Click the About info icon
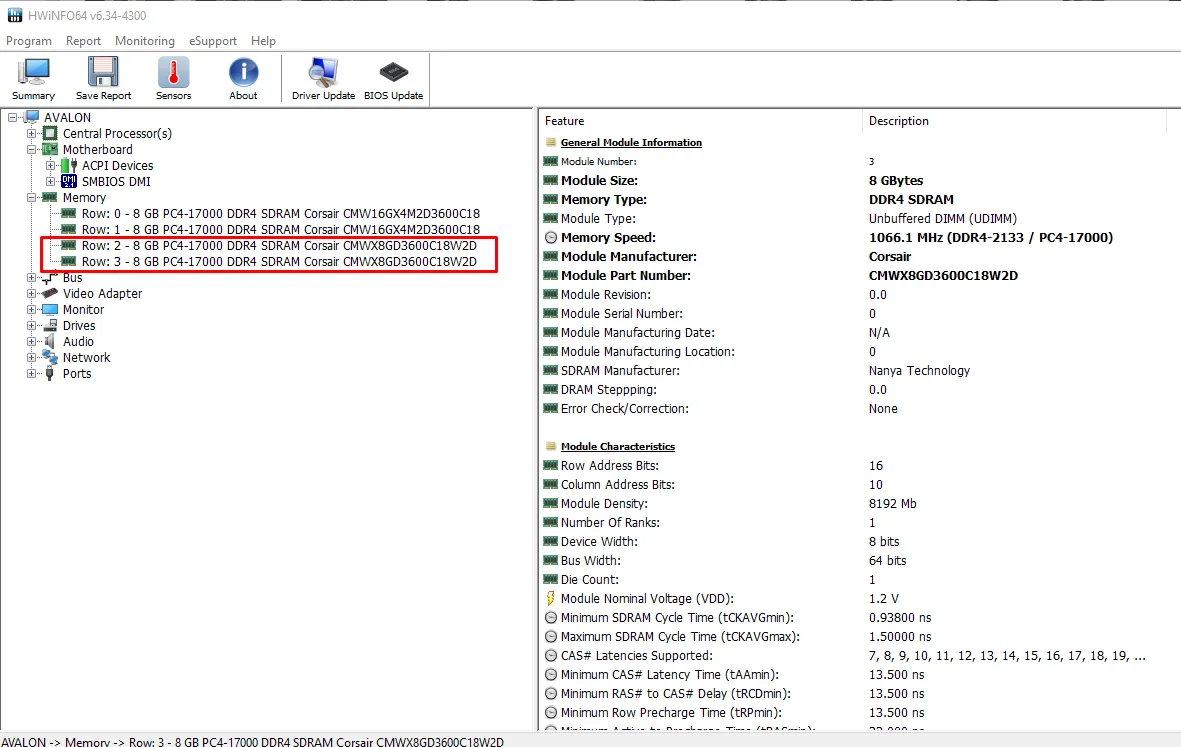1181x747 pixels. tap(243, 73)
